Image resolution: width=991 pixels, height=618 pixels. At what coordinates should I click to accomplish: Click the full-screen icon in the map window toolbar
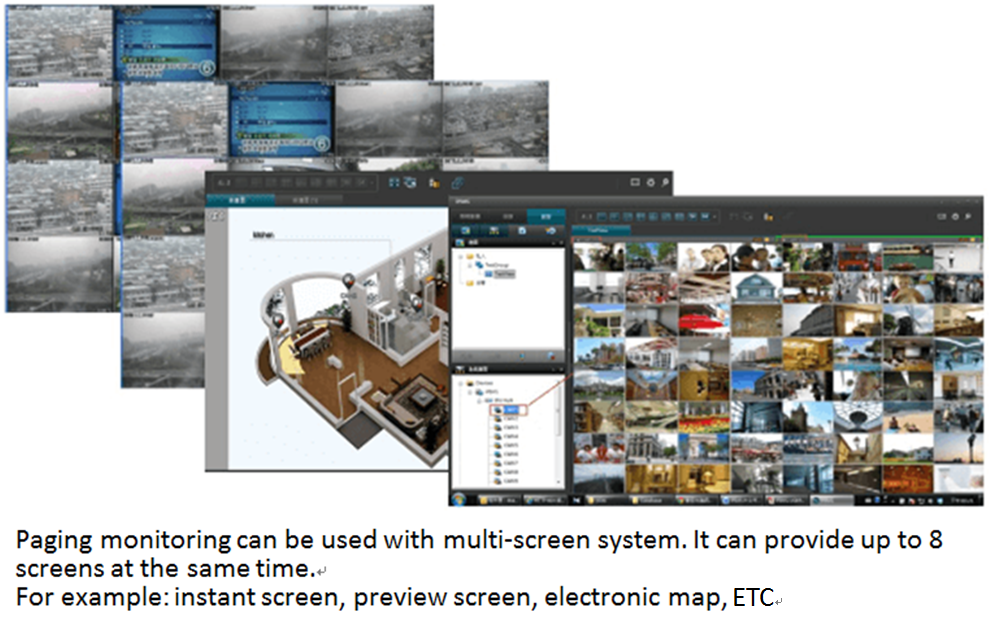point(394,183)
